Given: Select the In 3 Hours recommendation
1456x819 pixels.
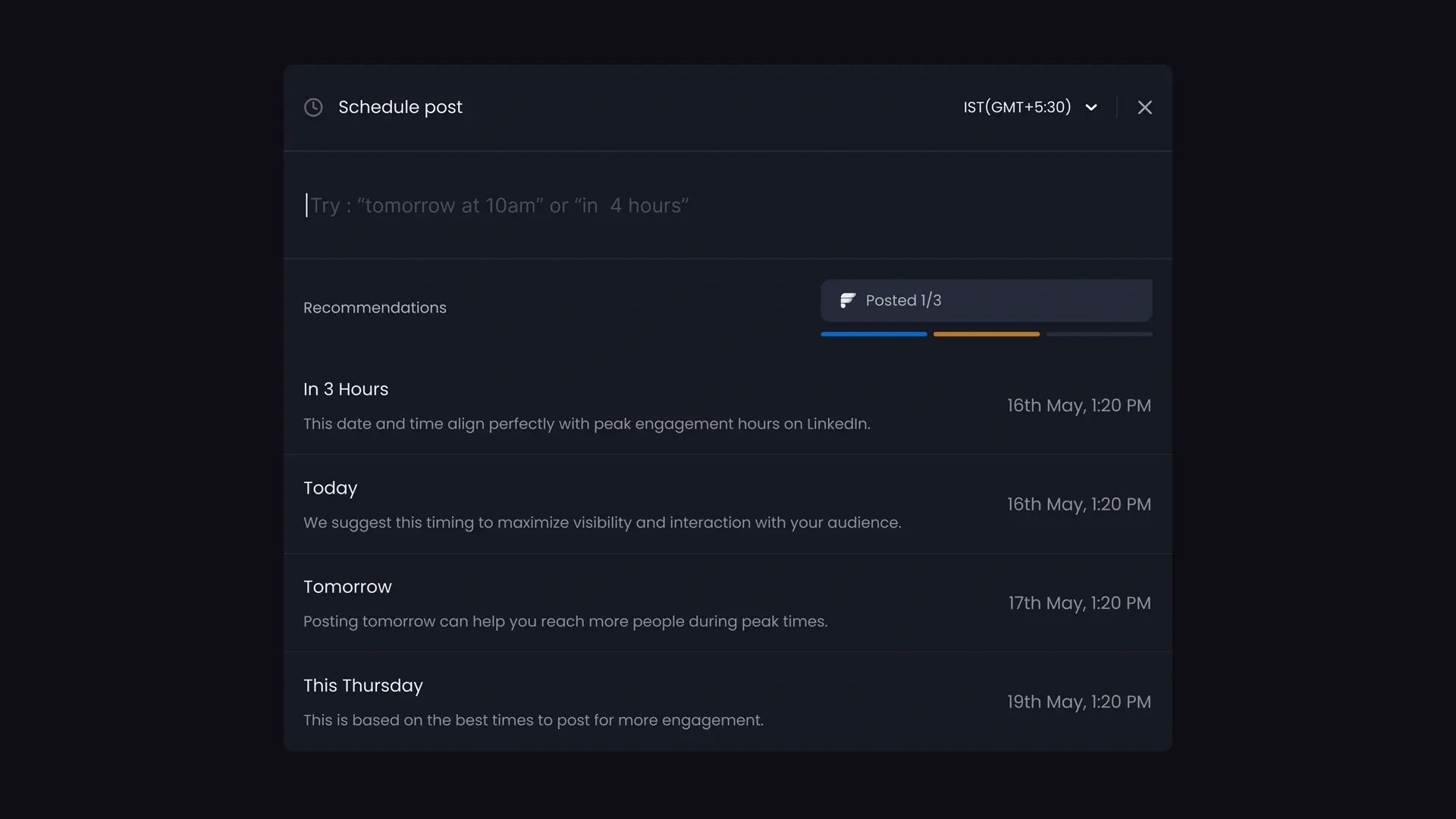Looking at the screenshot, I should 346,389.
